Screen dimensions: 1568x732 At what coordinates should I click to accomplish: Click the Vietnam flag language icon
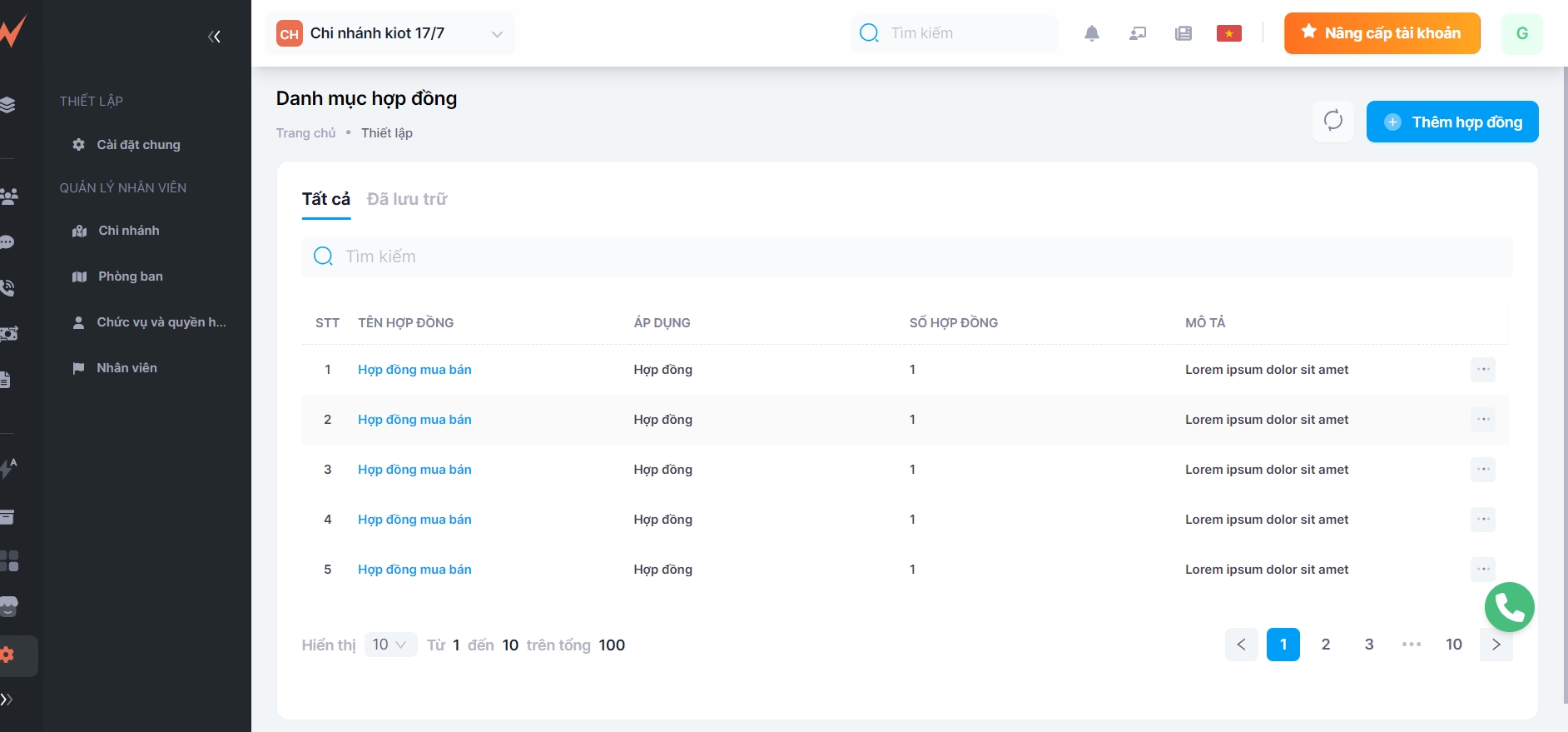point(1228,33)
